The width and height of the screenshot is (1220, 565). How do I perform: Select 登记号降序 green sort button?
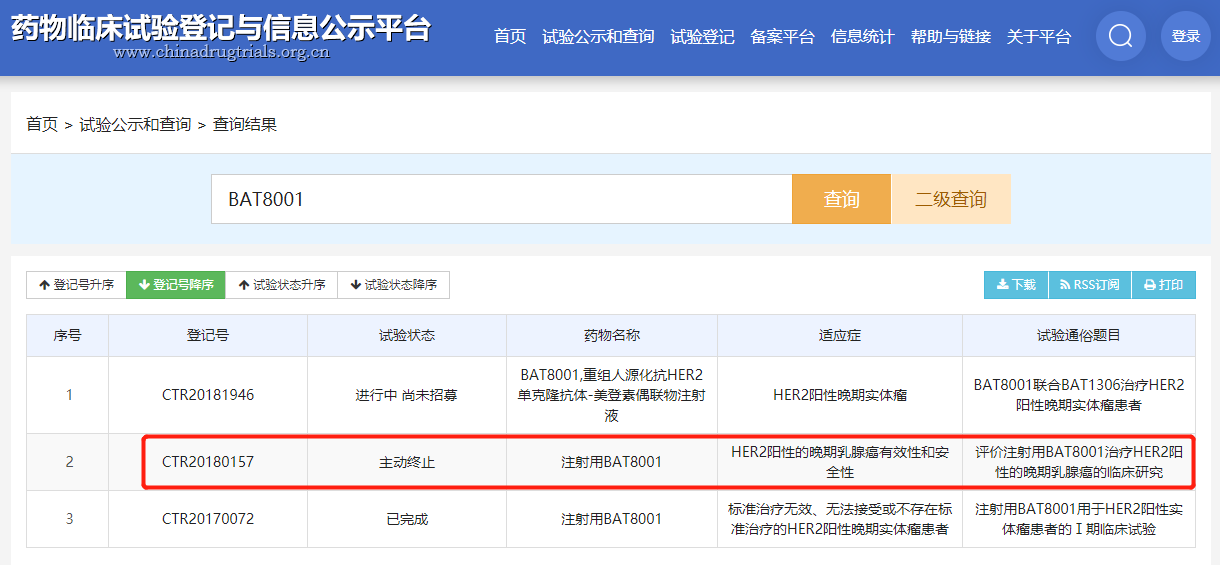(x=176, y=285)
